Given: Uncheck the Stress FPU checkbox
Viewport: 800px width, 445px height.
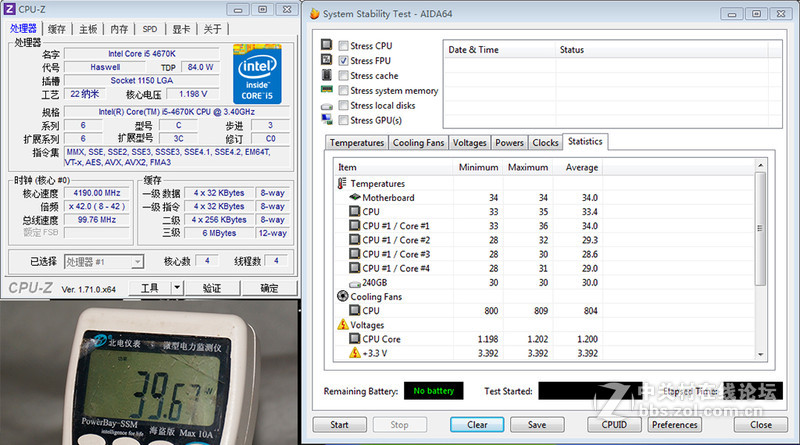Looking at the screenshot, I should pyautogui.click(x=344, y=61).
